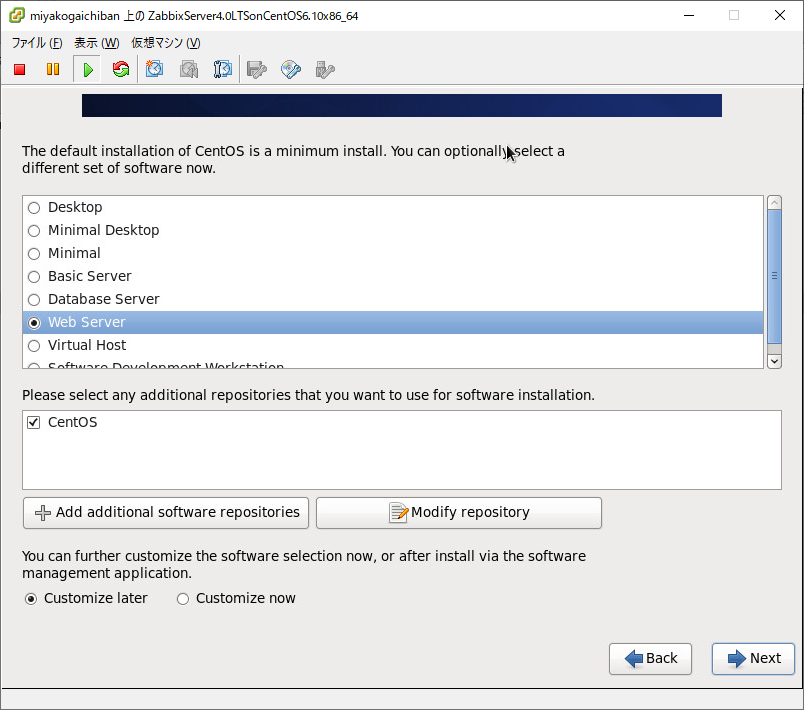Click the CD/DVD drive connect icon

291,69
